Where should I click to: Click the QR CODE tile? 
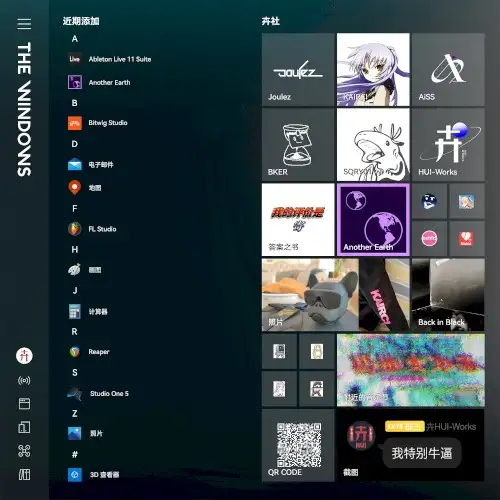[x=298, y=445]
